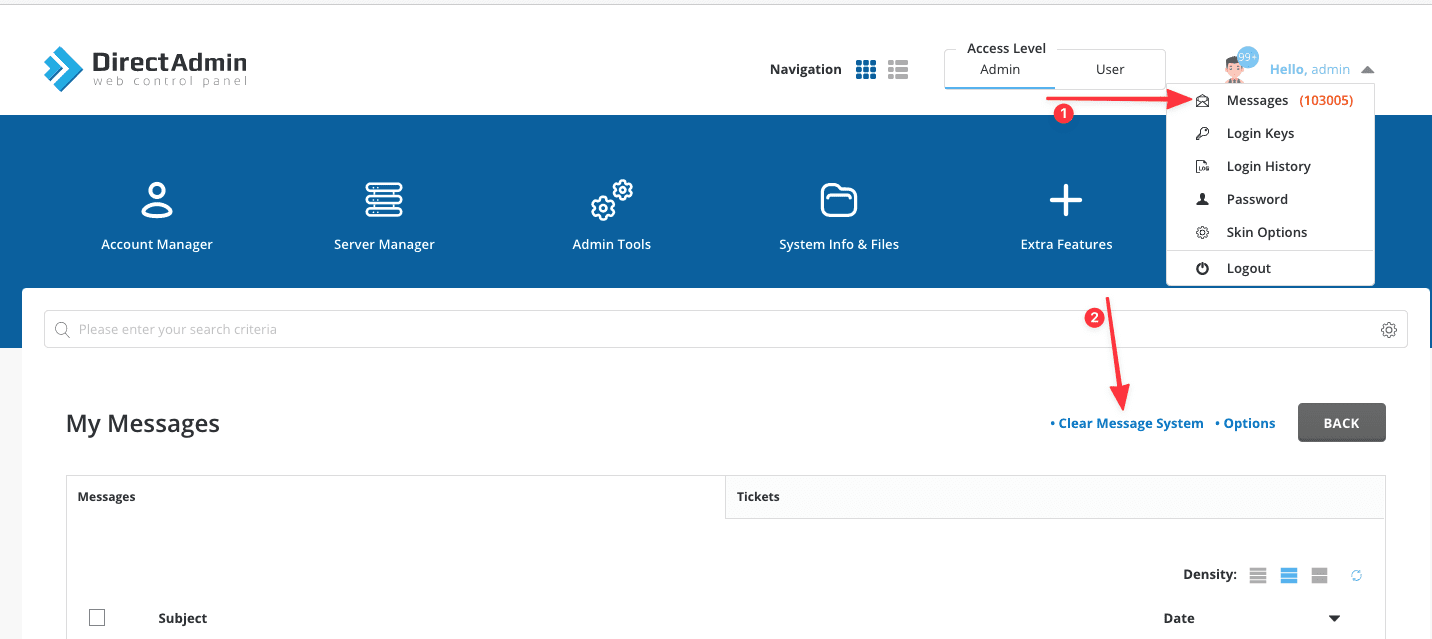Open System Info & Files folder
The height and width of the screenshot is (639, 1432).
point(839,200)
